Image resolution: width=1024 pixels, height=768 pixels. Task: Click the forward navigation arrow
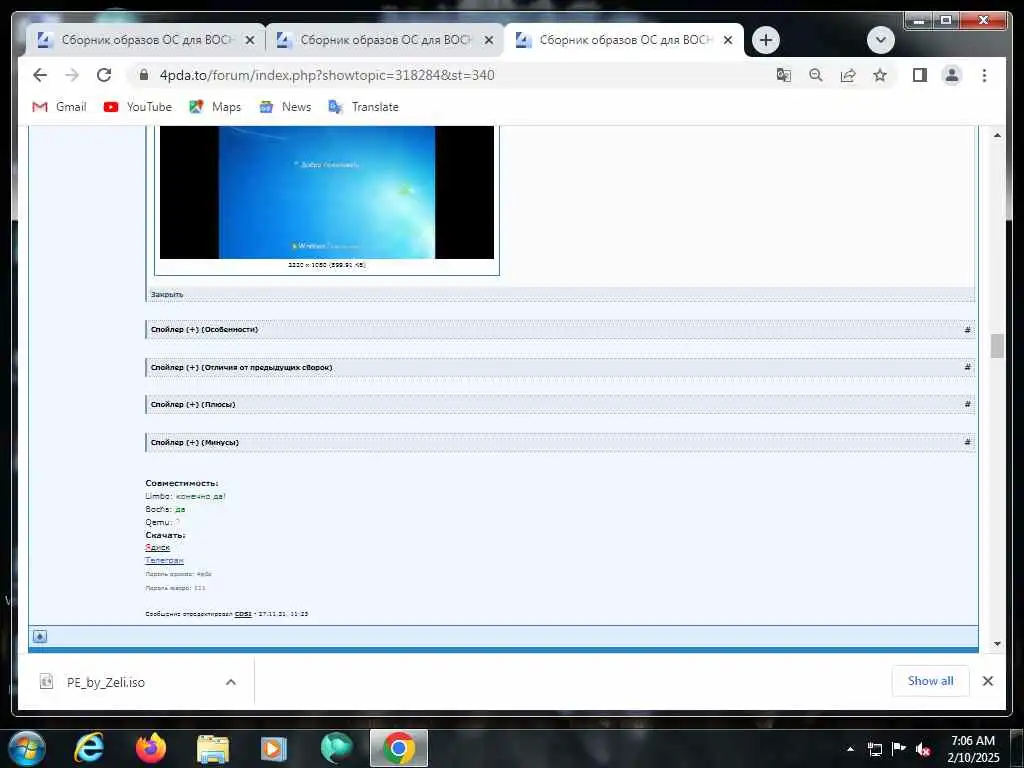click(x=72, y=75)
